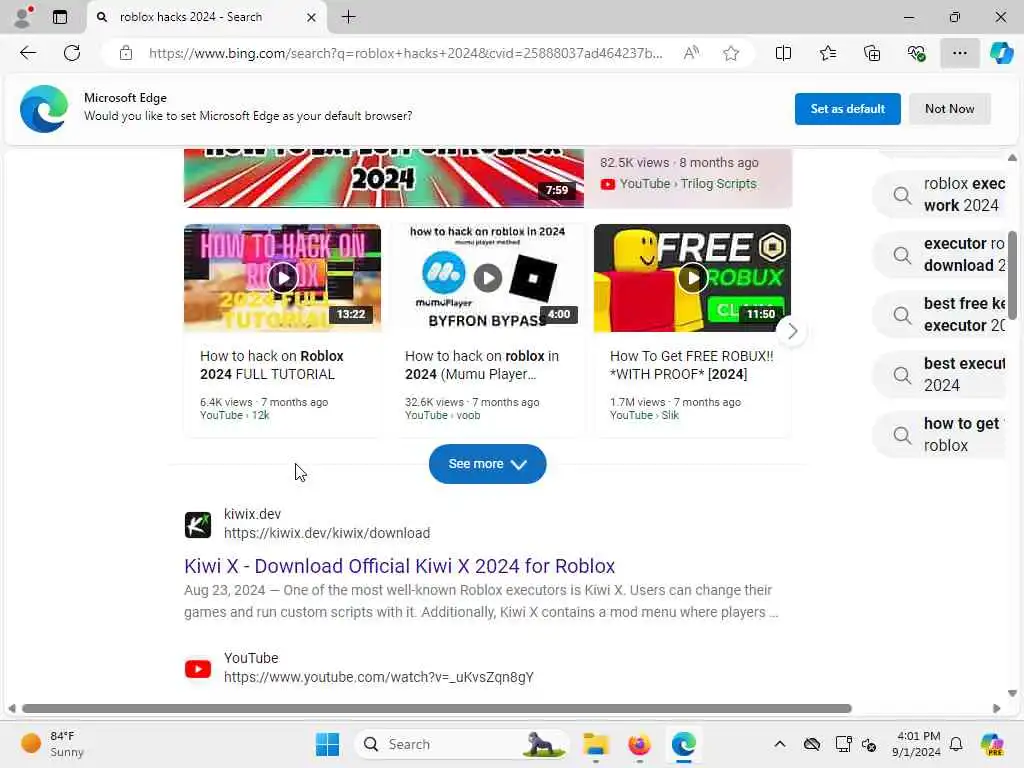Dismiss prompt with Not Now
This screenshot has height=768, width=1024.
pyautogui.click(x=949, y=108)
